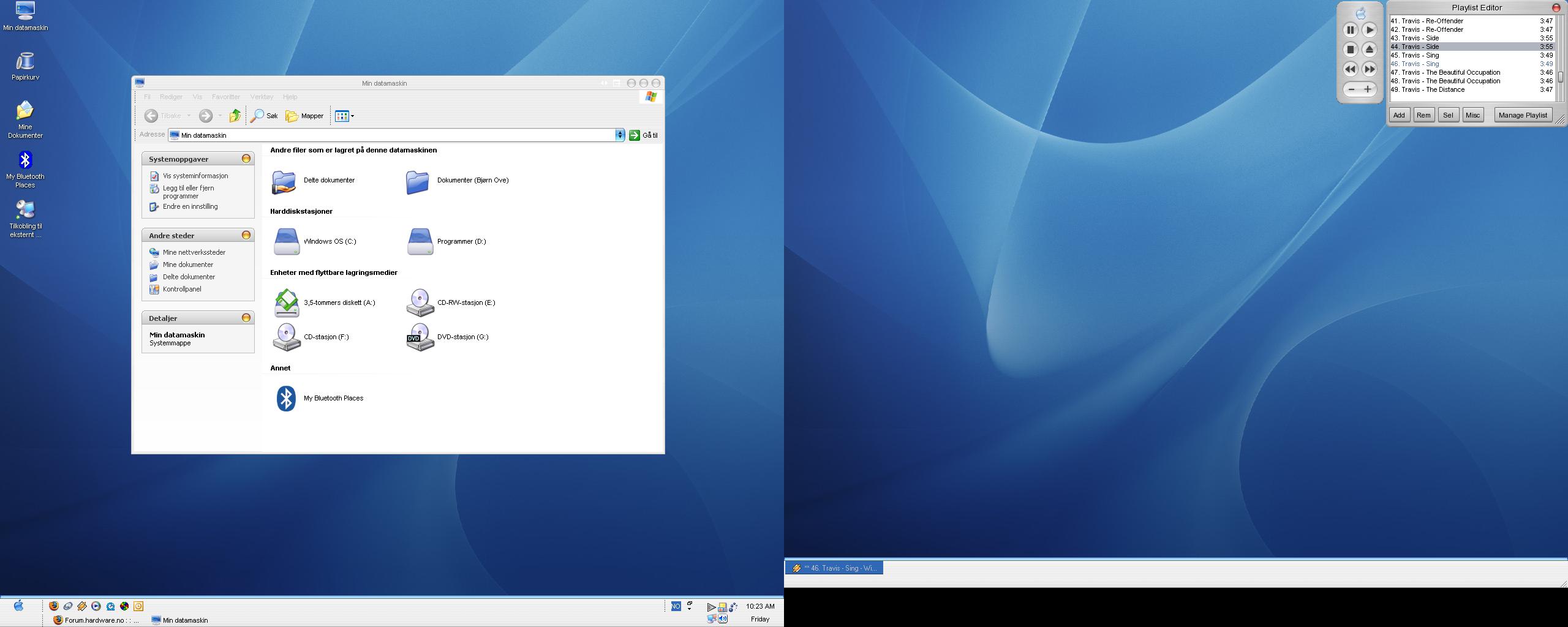Toggle the Mapper folders pane
The width and height of the screenshot is (1568, 627).
[304, 116]
